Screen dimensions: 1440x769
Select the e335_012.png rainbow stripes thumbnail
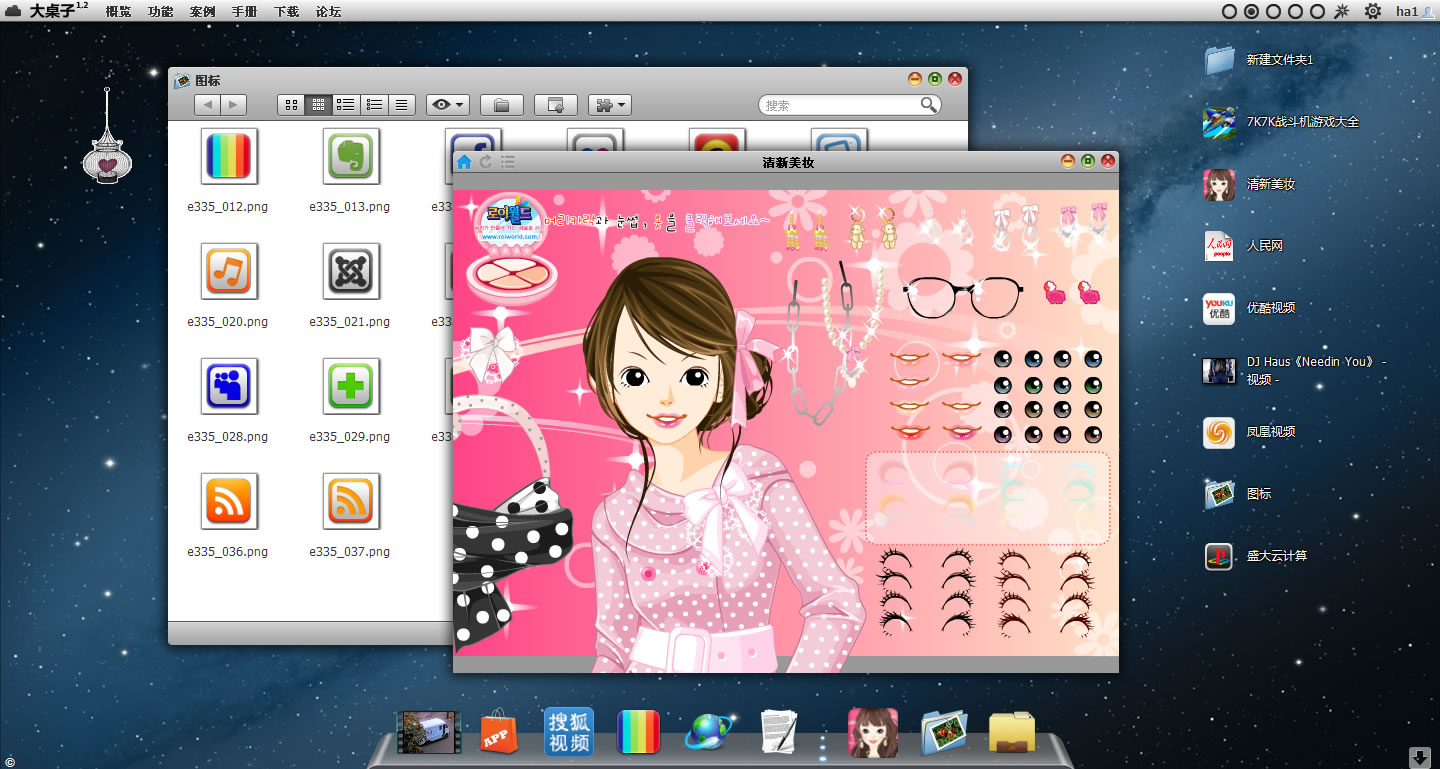pyautogui.click(x=229, y=156)
